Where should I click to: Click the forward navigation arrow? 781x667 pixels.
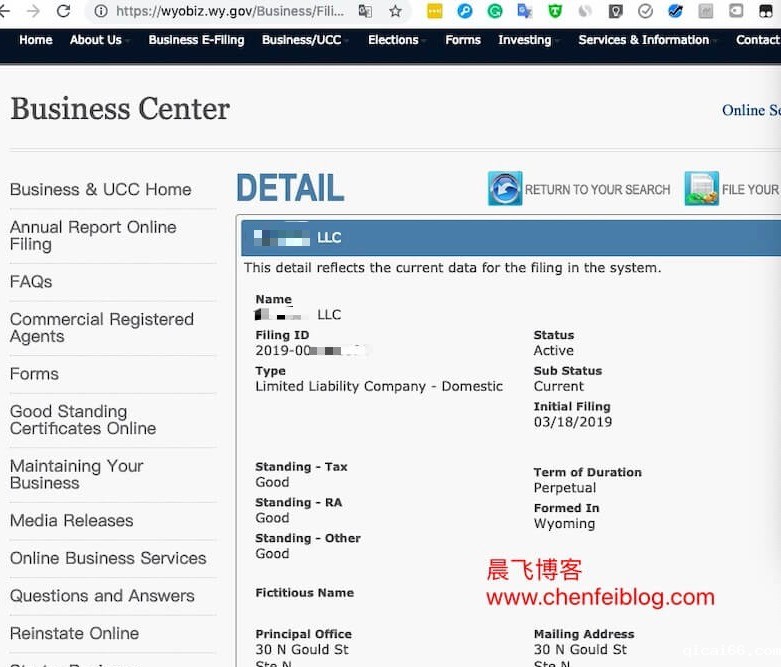(33, 12)
